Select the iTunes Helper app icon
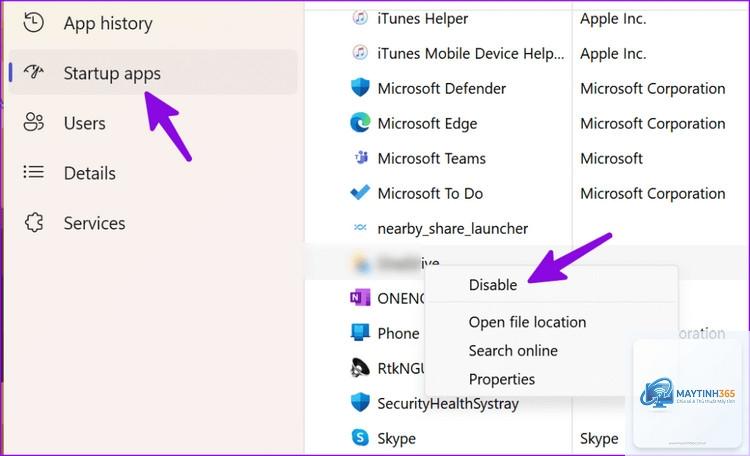Image resolution: width=750 pixels, height=456 pixels. point(360,18)
